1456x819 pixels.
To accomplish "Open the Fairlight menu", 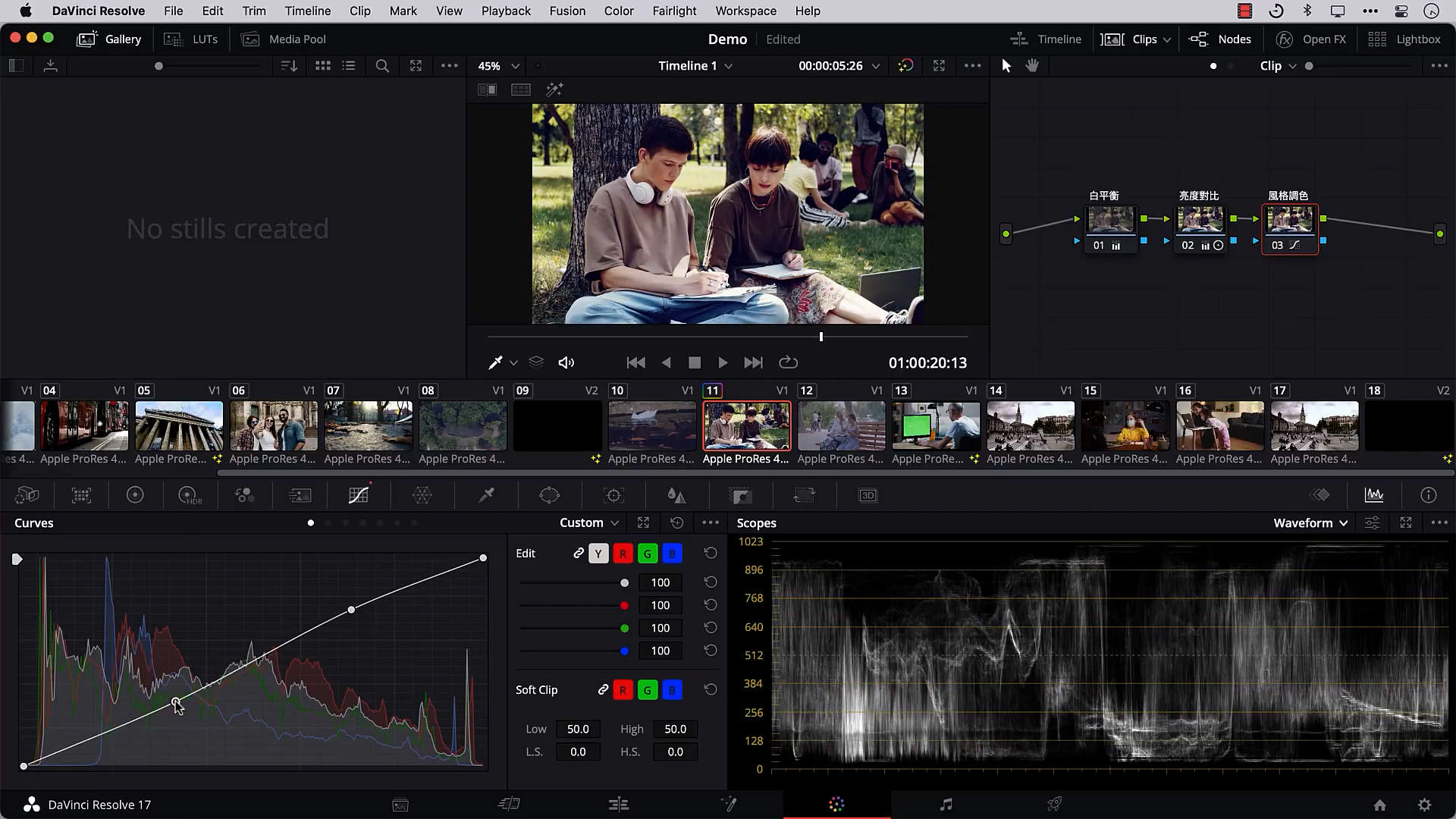I will click(x=673, y=11).
